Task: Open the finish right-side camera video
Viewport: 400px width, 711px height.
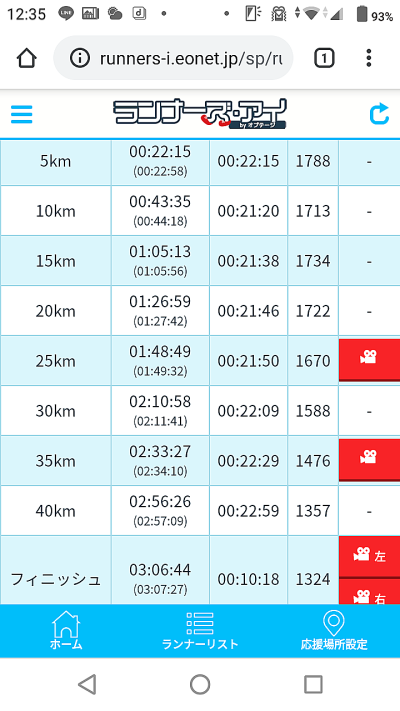Action: pos(369,592)
